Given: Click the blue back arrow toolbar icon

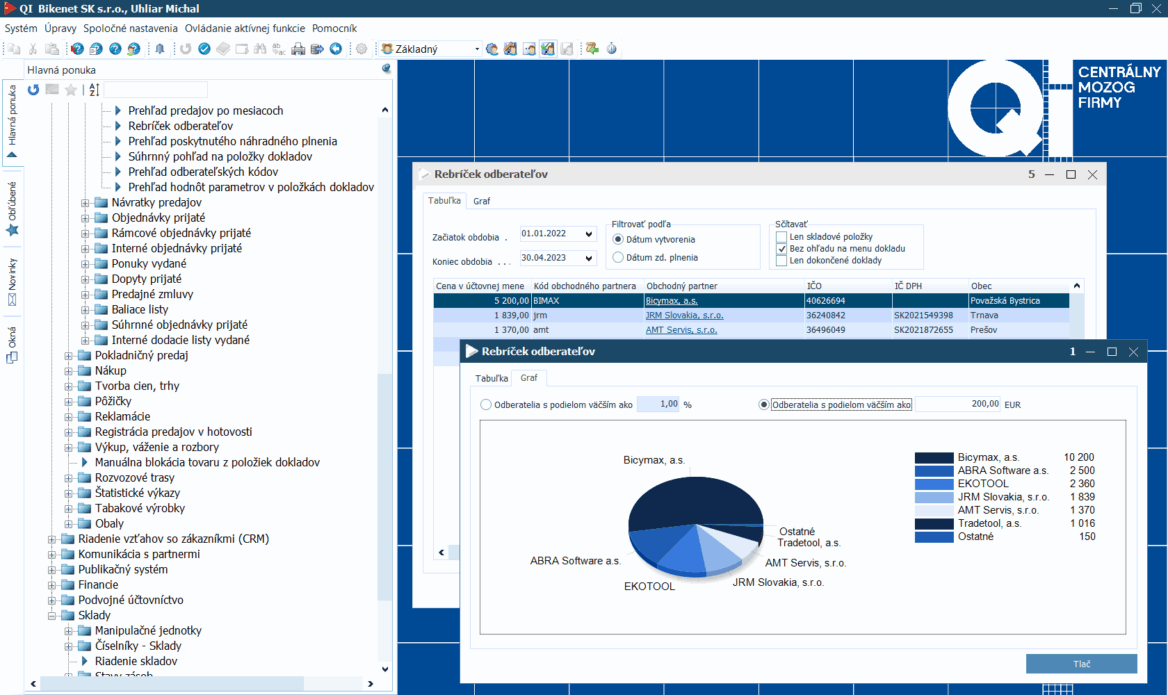Looking at the screenshot, I should (335, 49).
